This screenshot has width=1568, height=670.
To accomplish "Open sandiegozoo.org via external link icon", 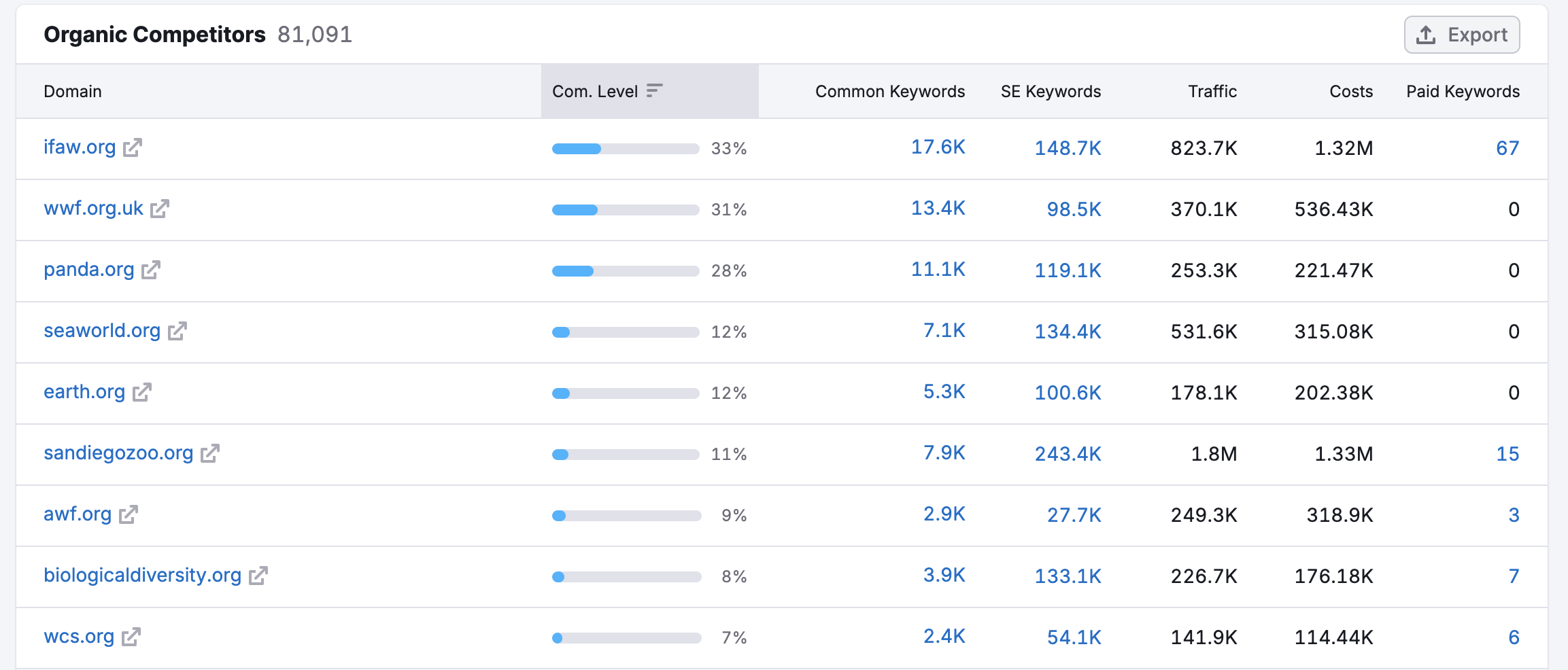I will (x=211, y=454).
